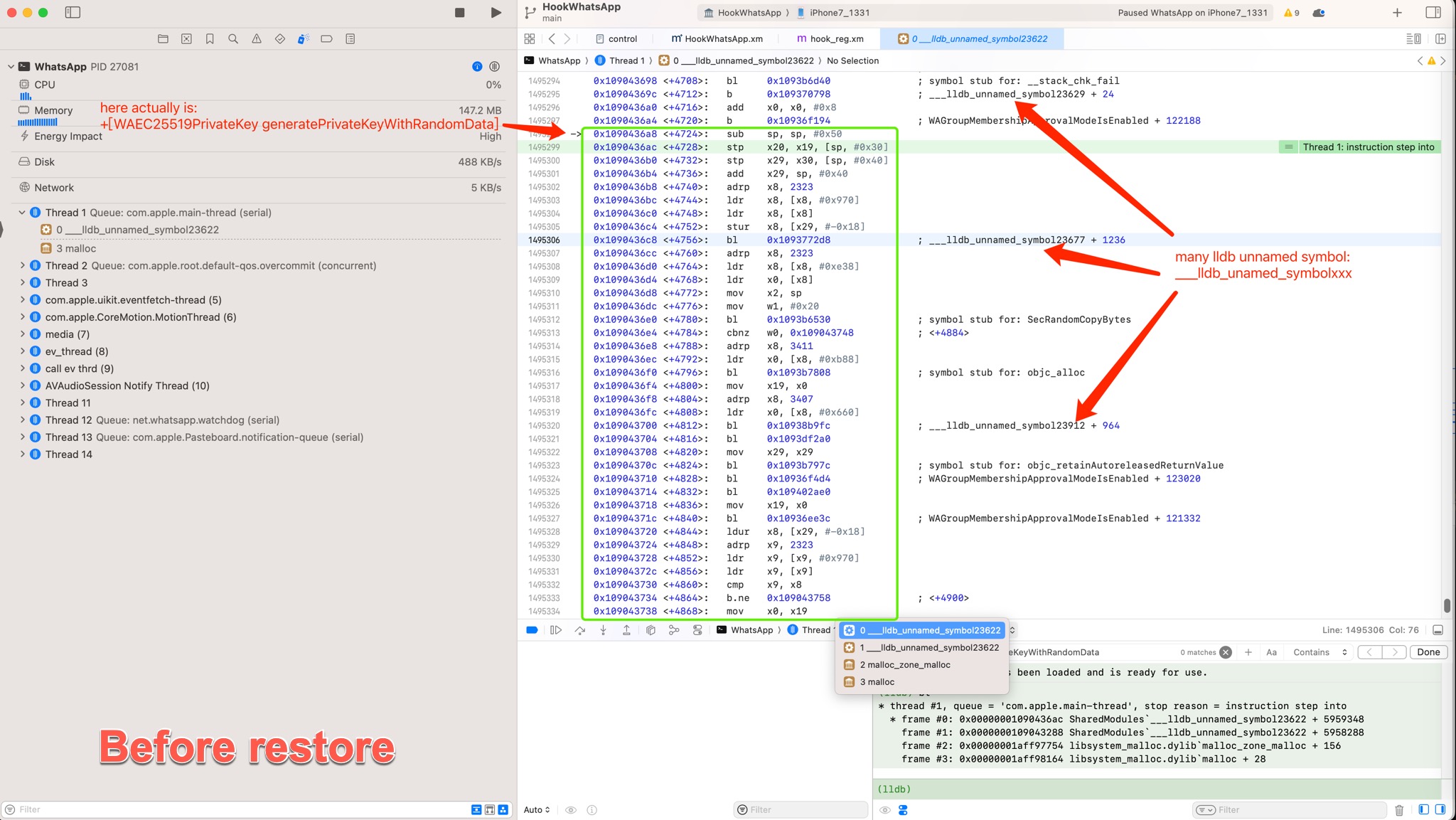Open the Contains search filter dropdown
The width and height of the screenshot is (1456, 820).
[1319, 652]
